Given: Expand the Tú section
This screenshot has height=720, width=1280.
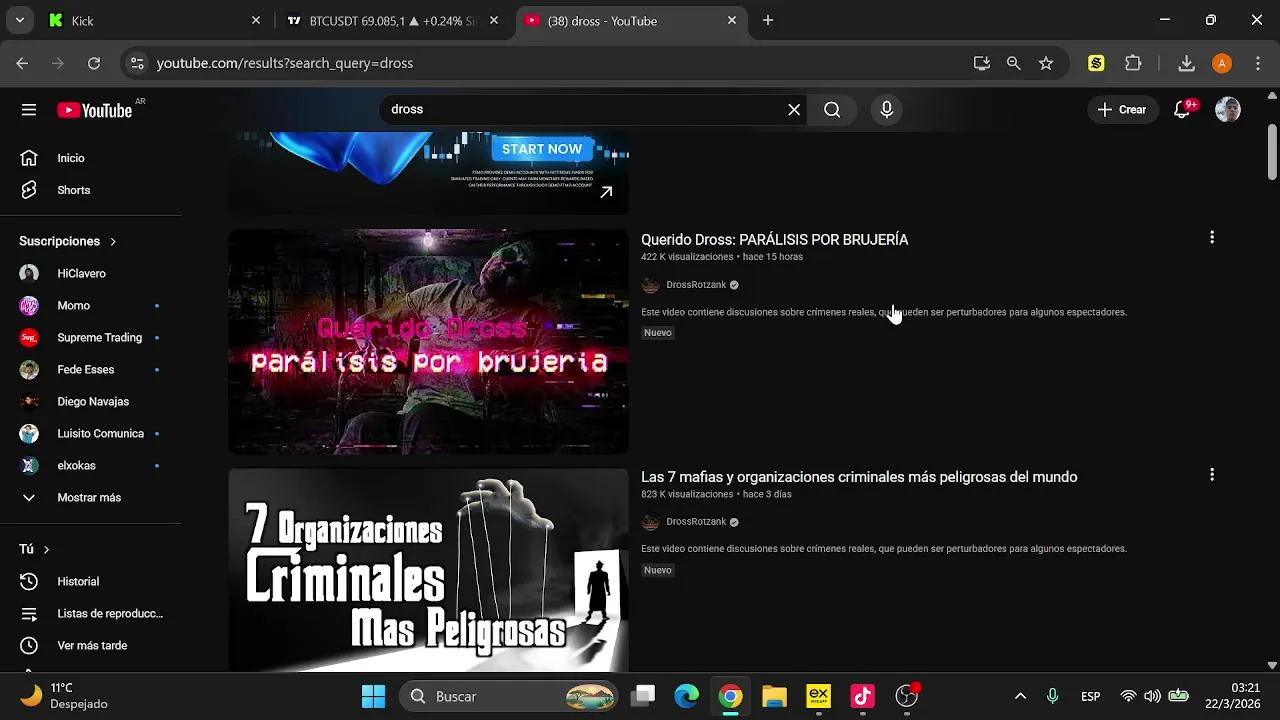Looking at the screenshot, I should point(34,549).
